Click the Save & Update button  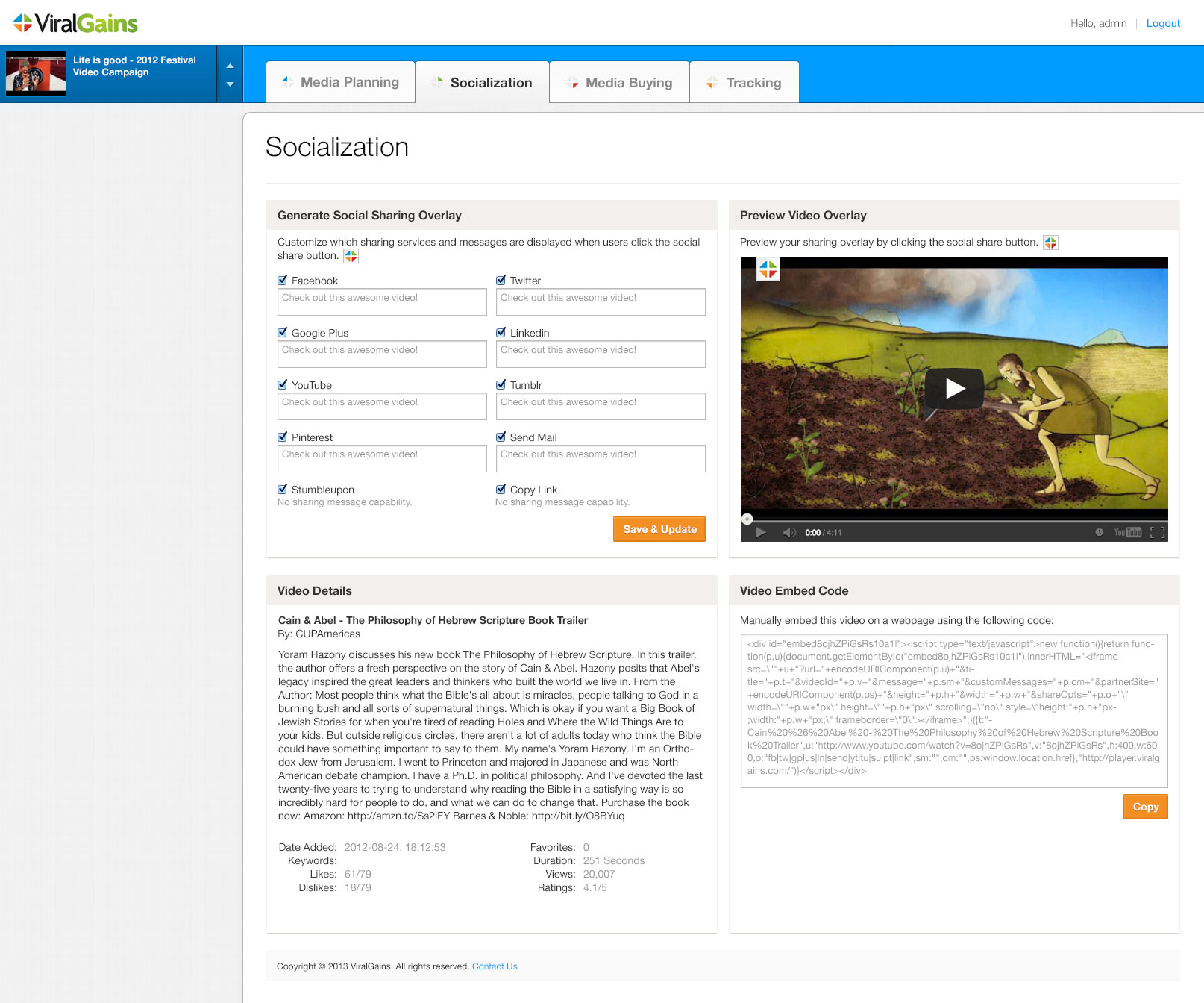[x=659, y=529]
